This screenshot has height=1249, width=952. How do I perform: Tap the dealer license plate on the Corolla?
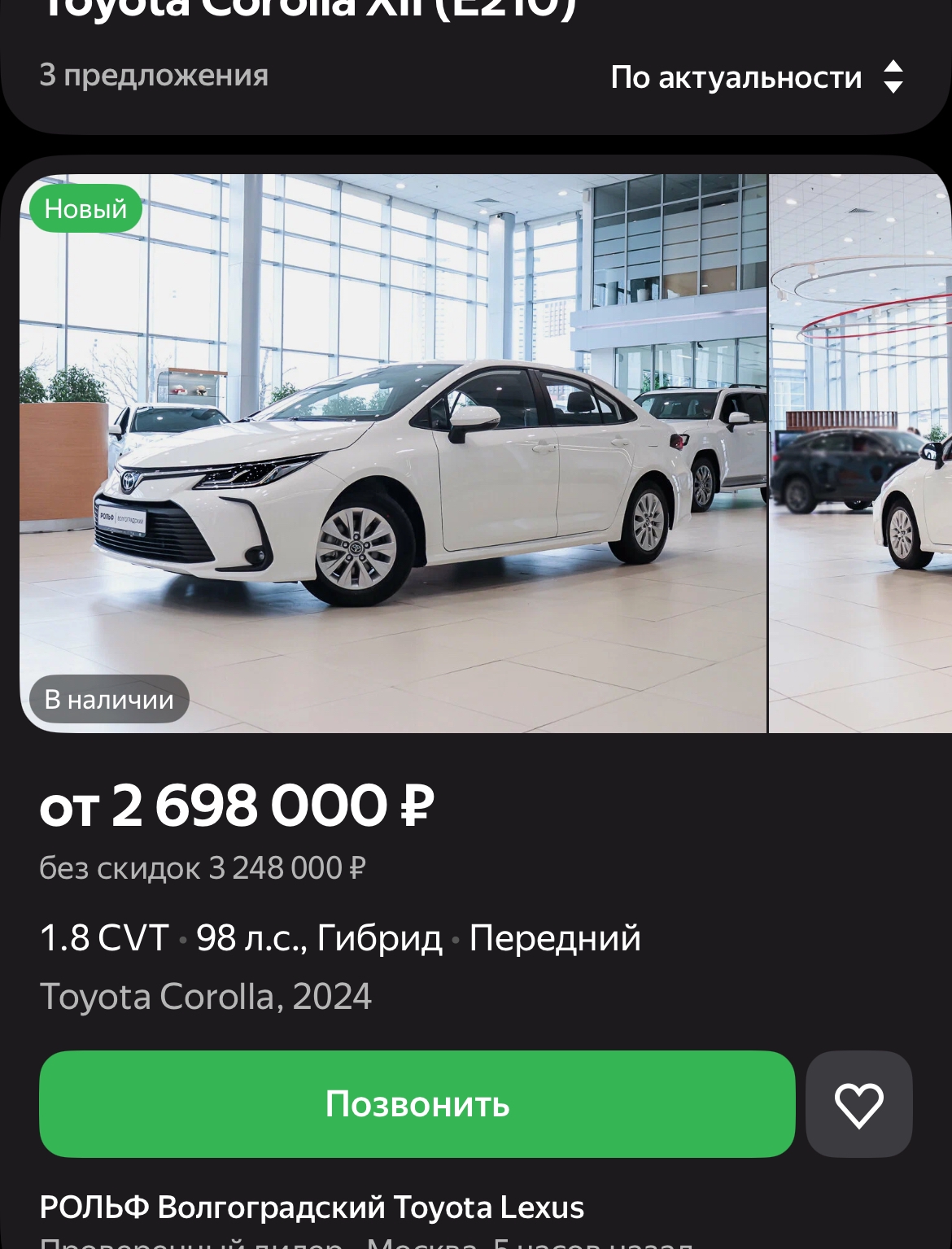122,520
